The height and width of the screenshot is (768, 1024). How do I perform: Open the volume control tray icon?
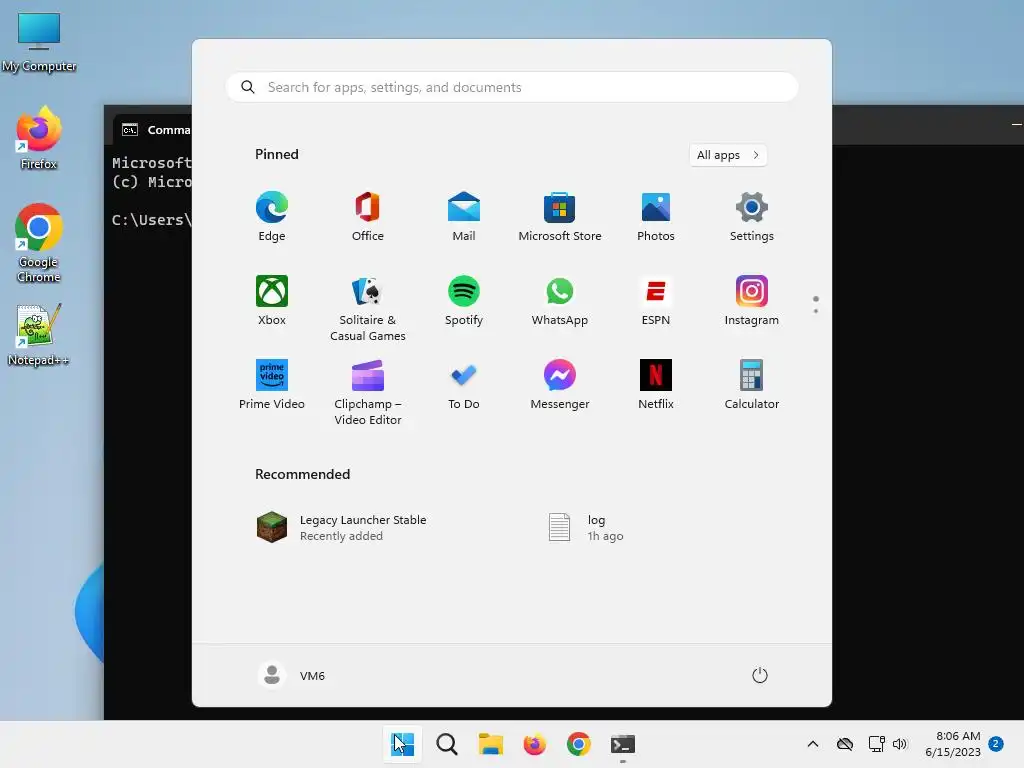pyautogui.click(x=900, y=744)
